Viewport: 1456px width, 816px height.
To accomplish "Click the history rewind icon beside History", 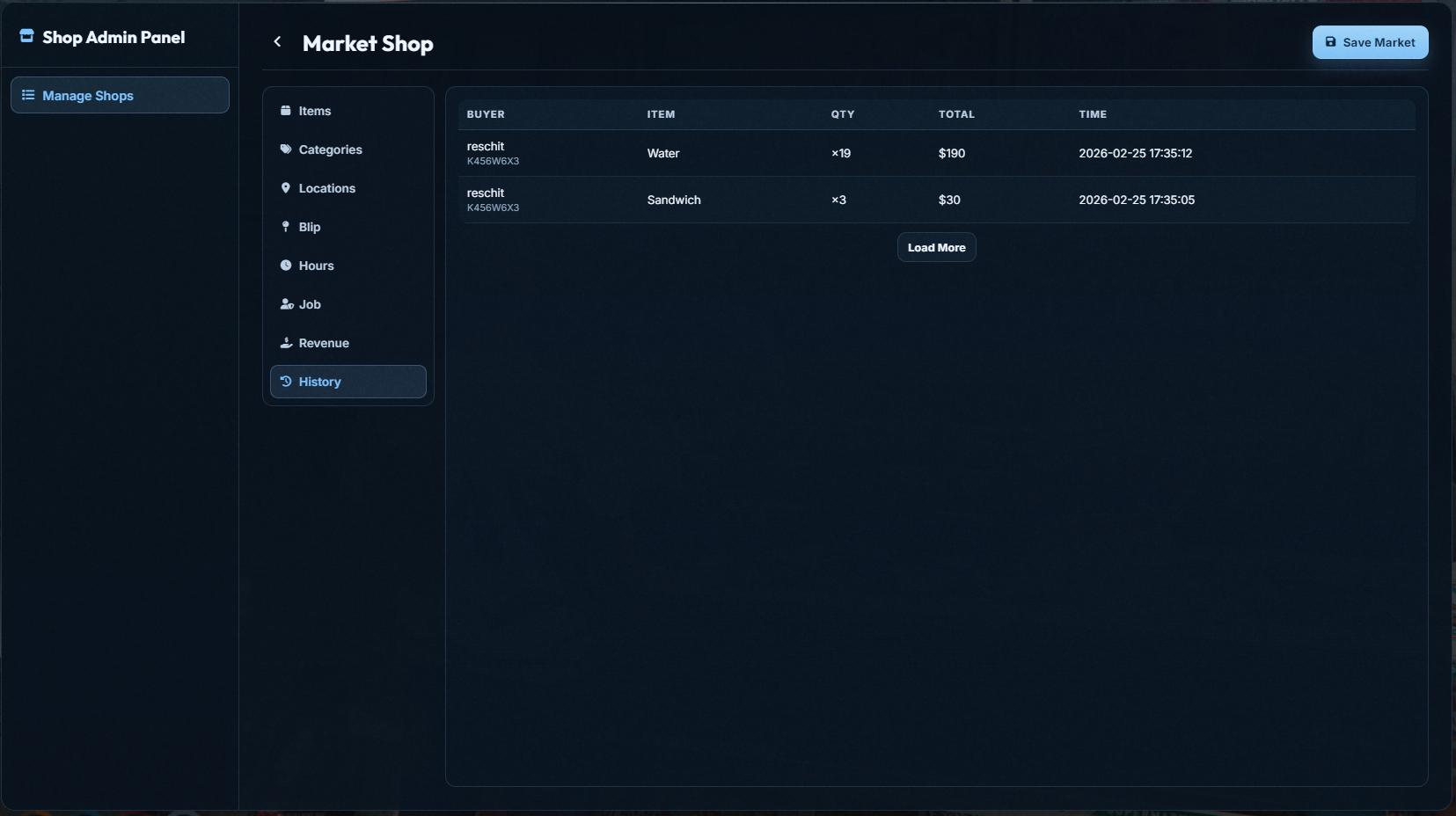I will click(x=286, y=382).
